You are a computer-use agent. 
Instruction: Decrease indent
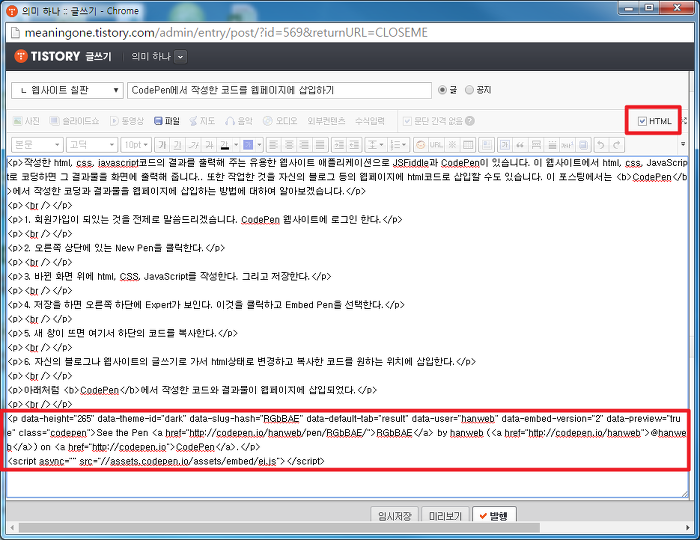pyautogui.click(x=354, y=145)
